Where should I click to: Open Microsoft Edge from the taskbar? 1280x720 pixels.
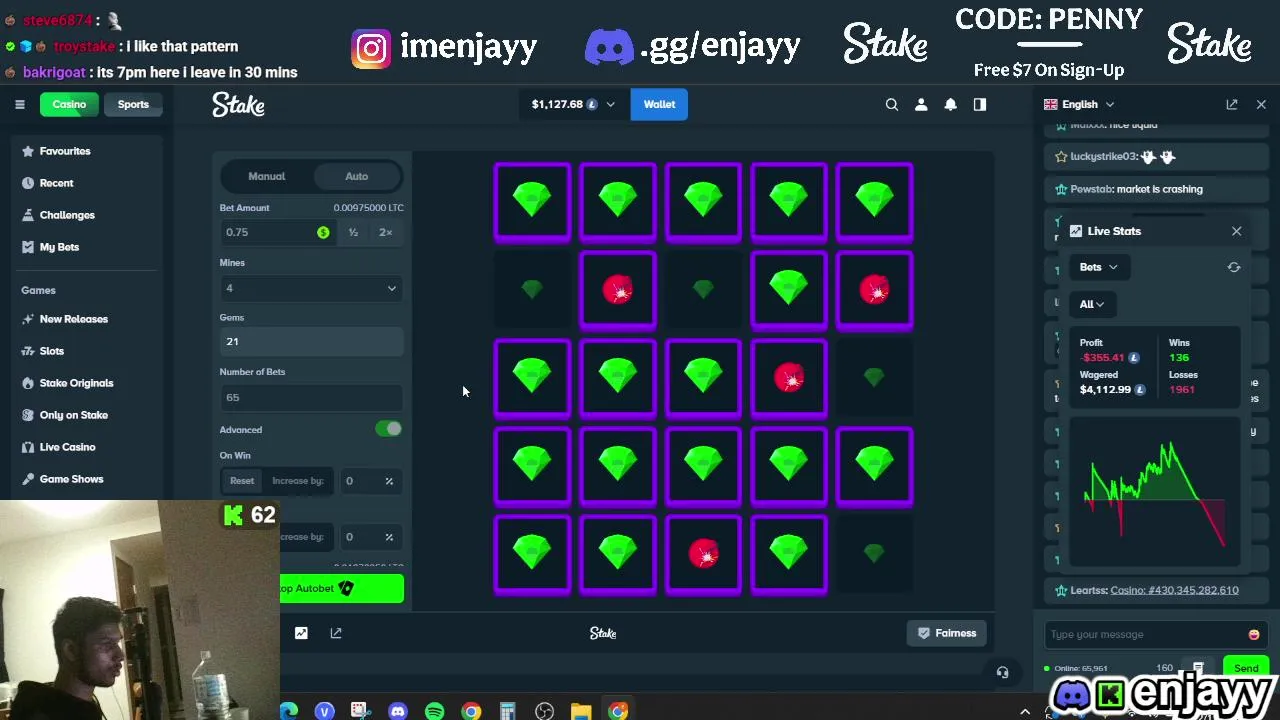[288, 711]
